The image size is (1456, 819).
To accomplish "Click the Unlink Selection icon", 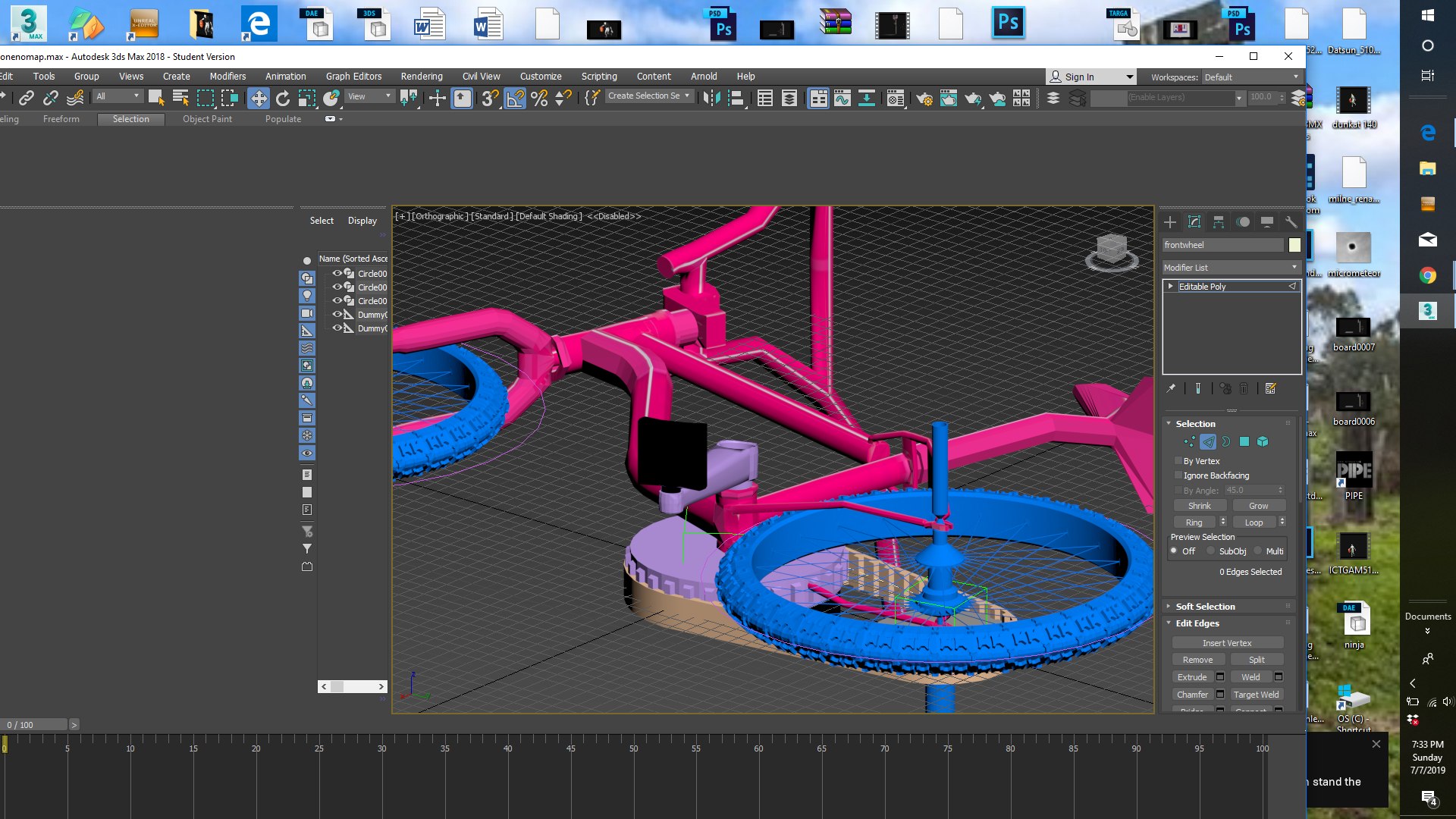I will (x=51, y=98).
